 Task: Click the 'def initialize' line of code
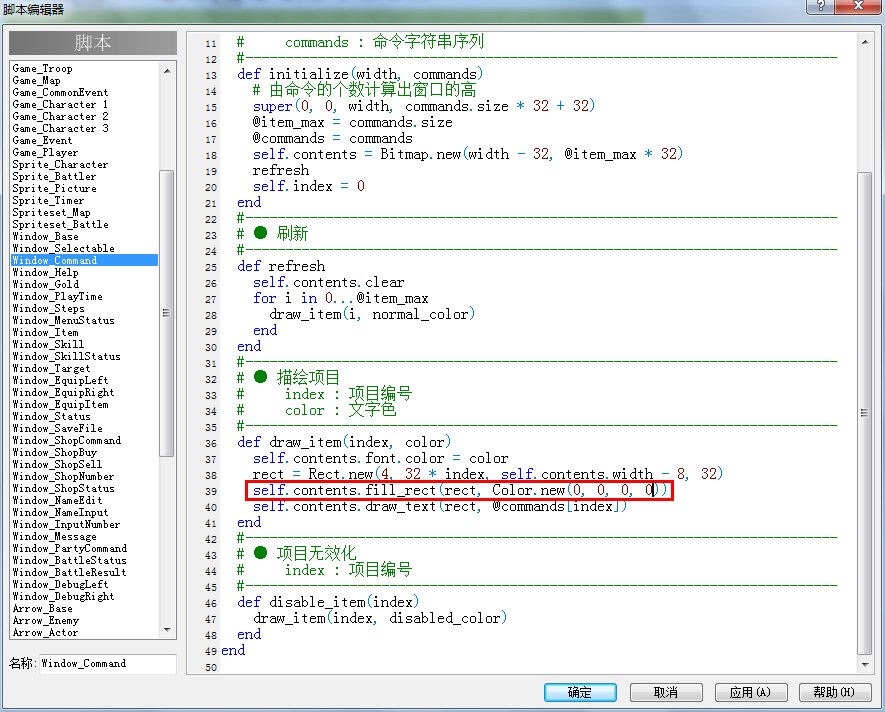pos(360,74)
